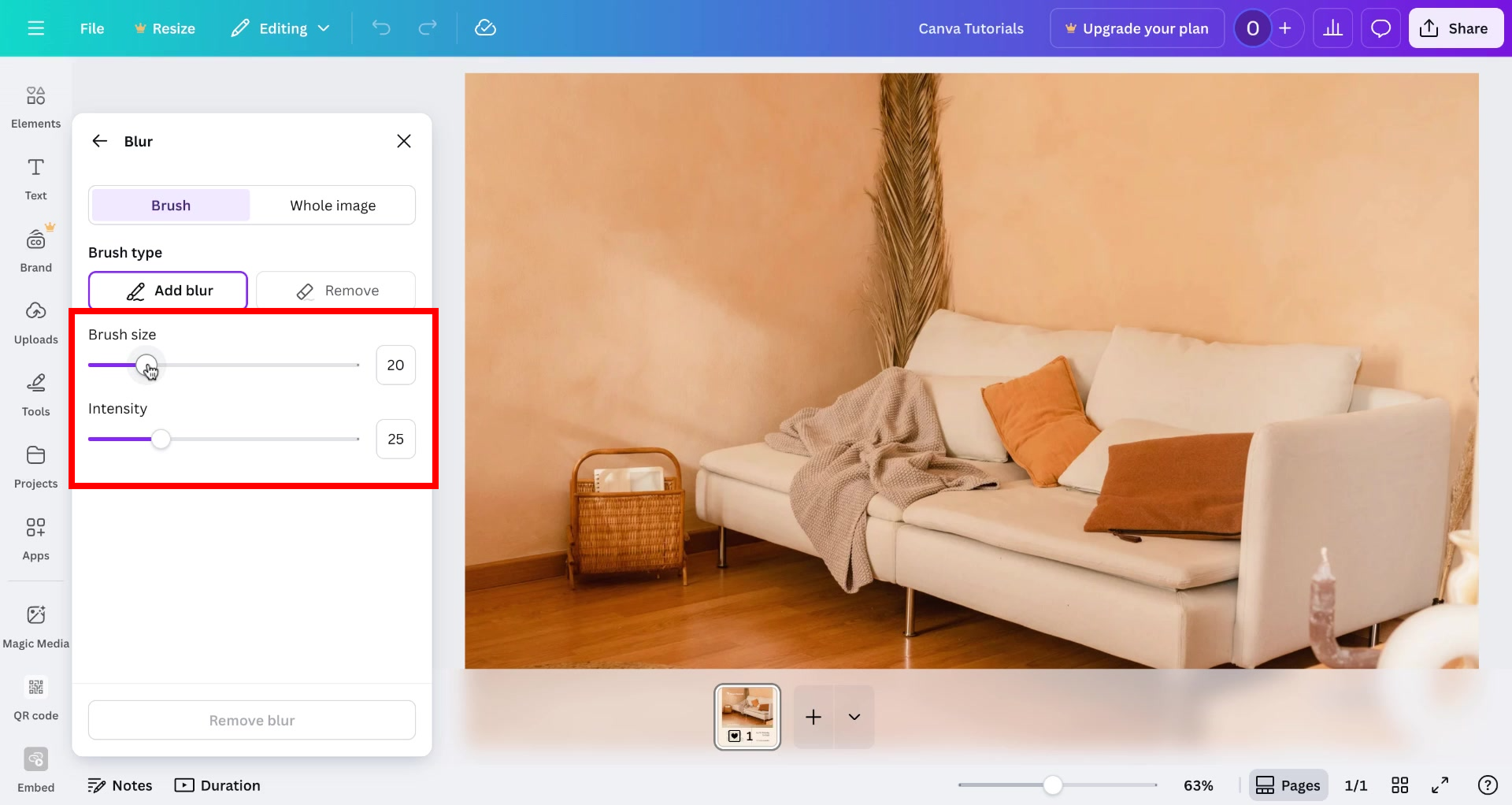Open the Text panel
The height and width of the screenshot is (805, 1512).
pyautogui.click(x=35, y=177)
